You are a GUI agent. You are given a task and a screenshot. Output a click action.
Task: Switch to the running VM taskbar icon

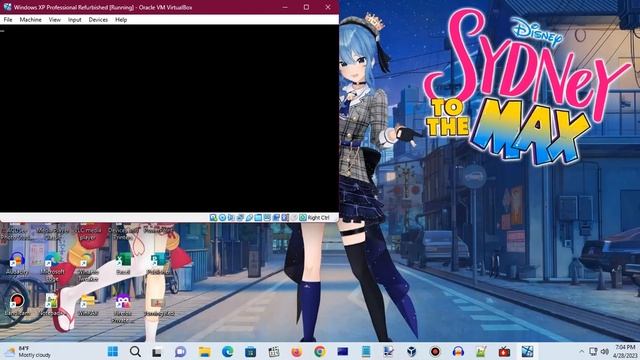click(x=527, y=351)
